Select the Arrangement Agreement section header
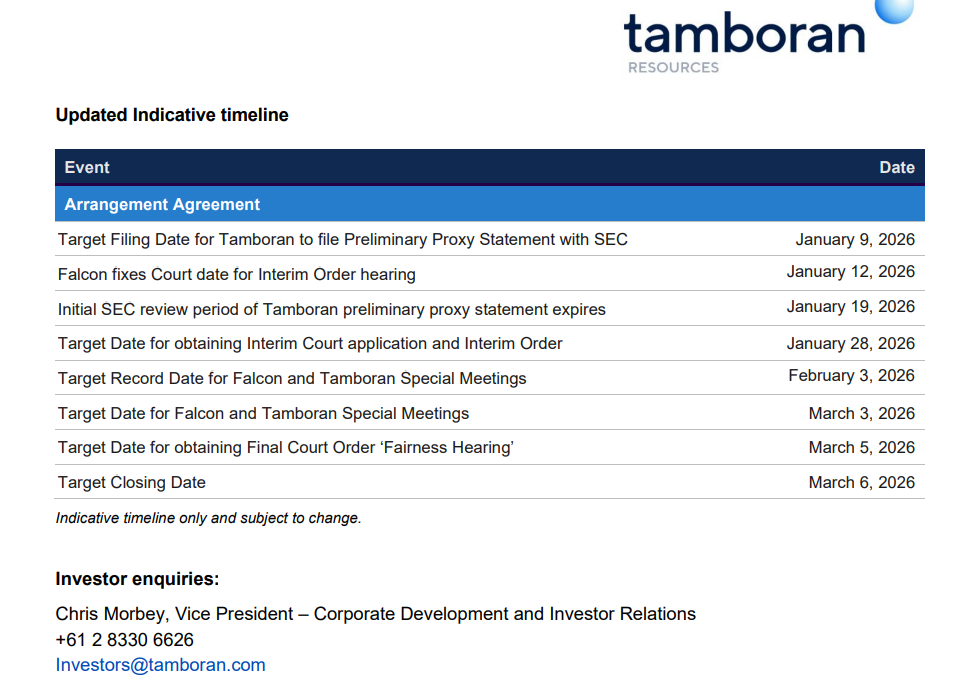The image size is (953, 687). [x=162, y=205]
